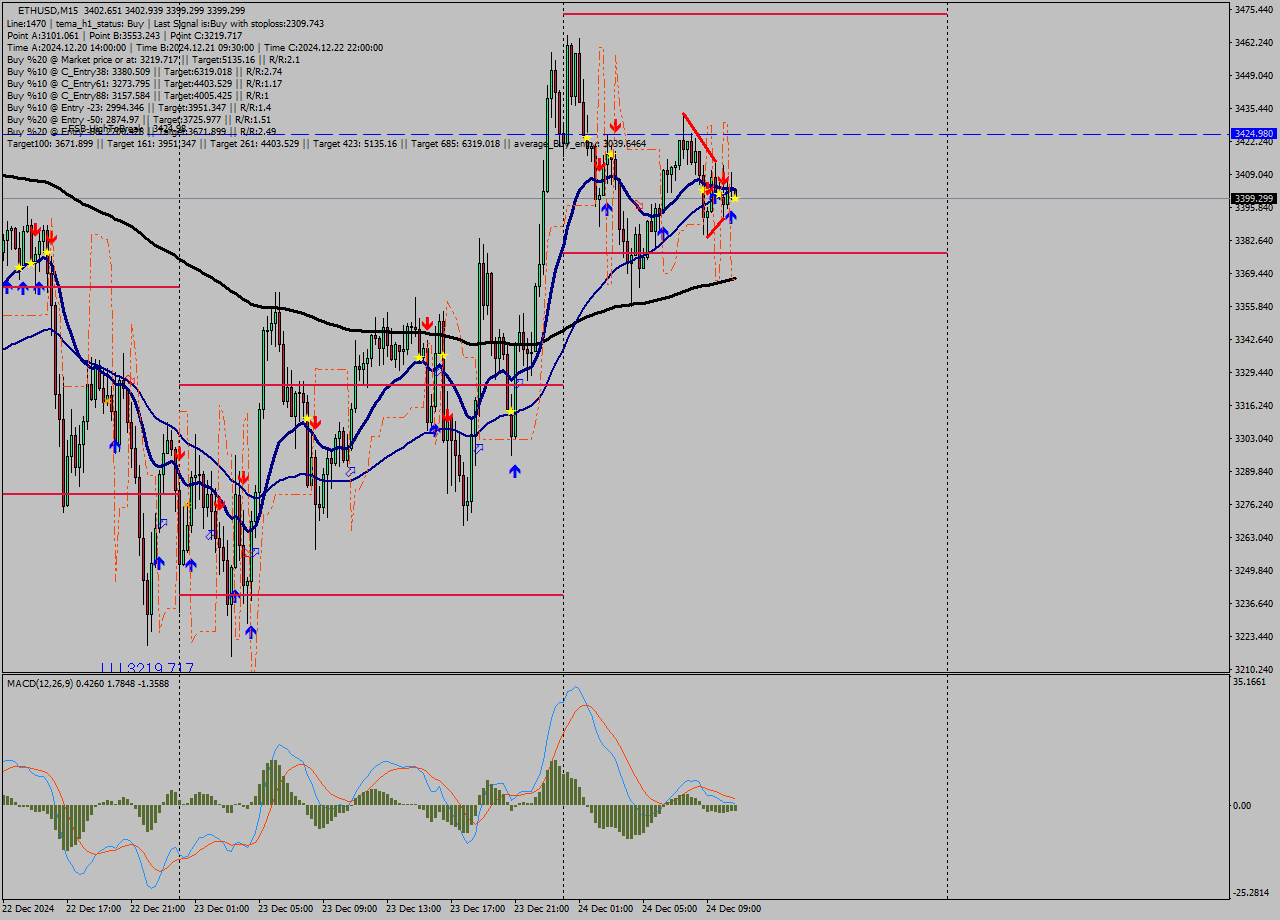Screen dimensions: 1280x920
Task: Click the 3435.440 price axis label
Action: point(1254,108)
